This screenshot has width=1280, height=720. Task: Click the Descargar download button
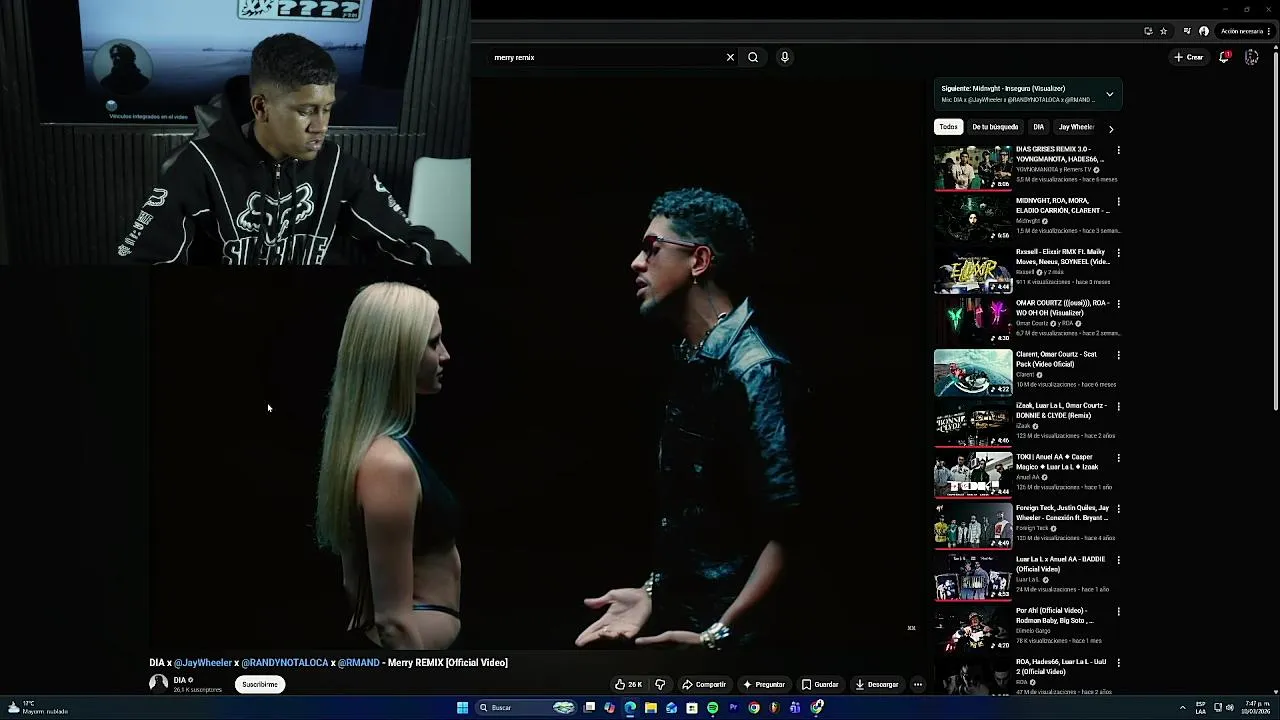[x=877, y=684]
